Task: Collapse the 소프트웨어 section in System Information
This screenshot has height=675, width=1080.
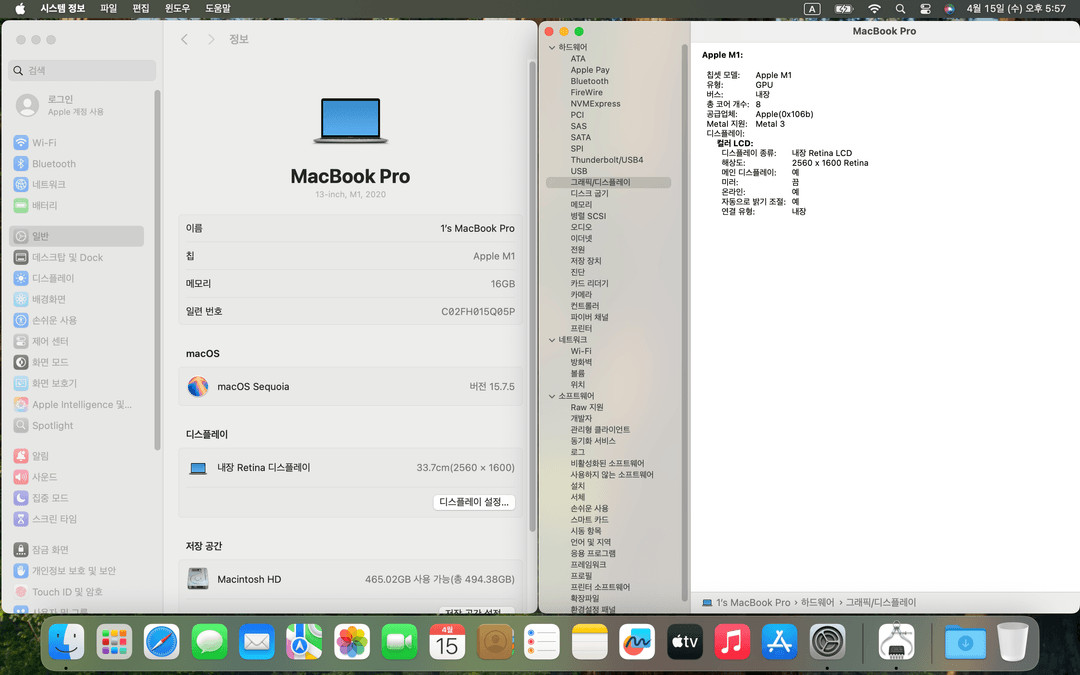Action: (x=552, y=395)
